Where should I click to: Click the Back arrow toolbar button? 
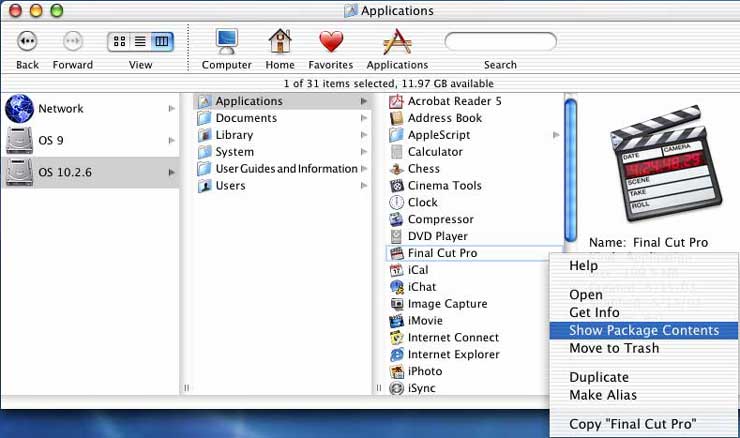(27, 41)
